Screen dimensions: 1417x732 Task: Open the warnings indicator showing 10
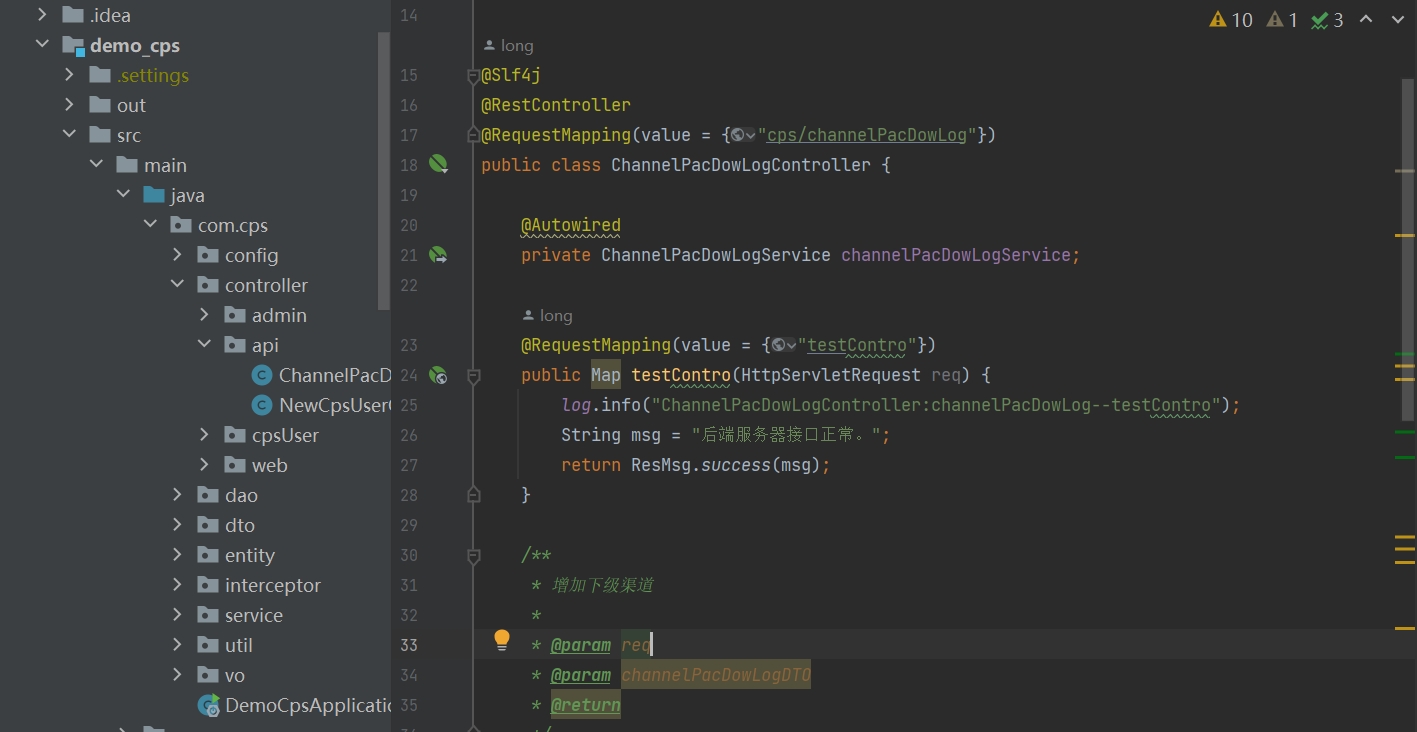(x=1231, y=19)
